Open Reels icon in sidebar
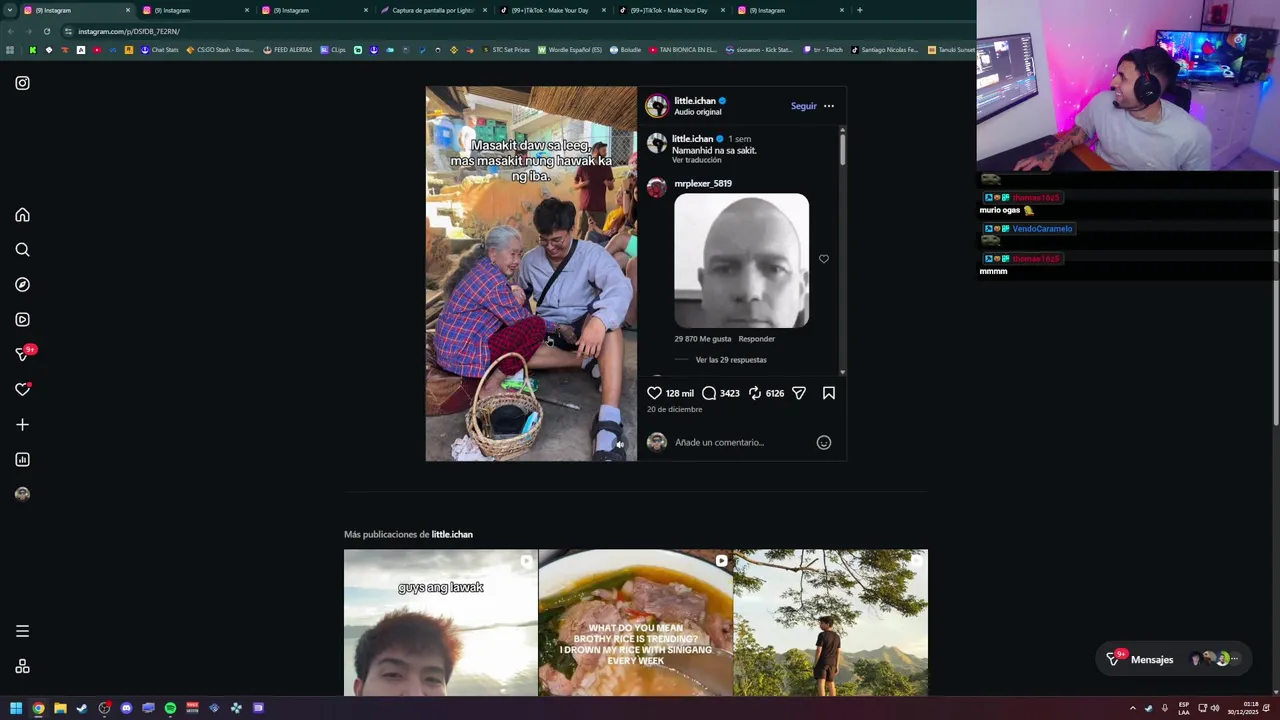Viewport: 1280px width, 720px height. 22,320
